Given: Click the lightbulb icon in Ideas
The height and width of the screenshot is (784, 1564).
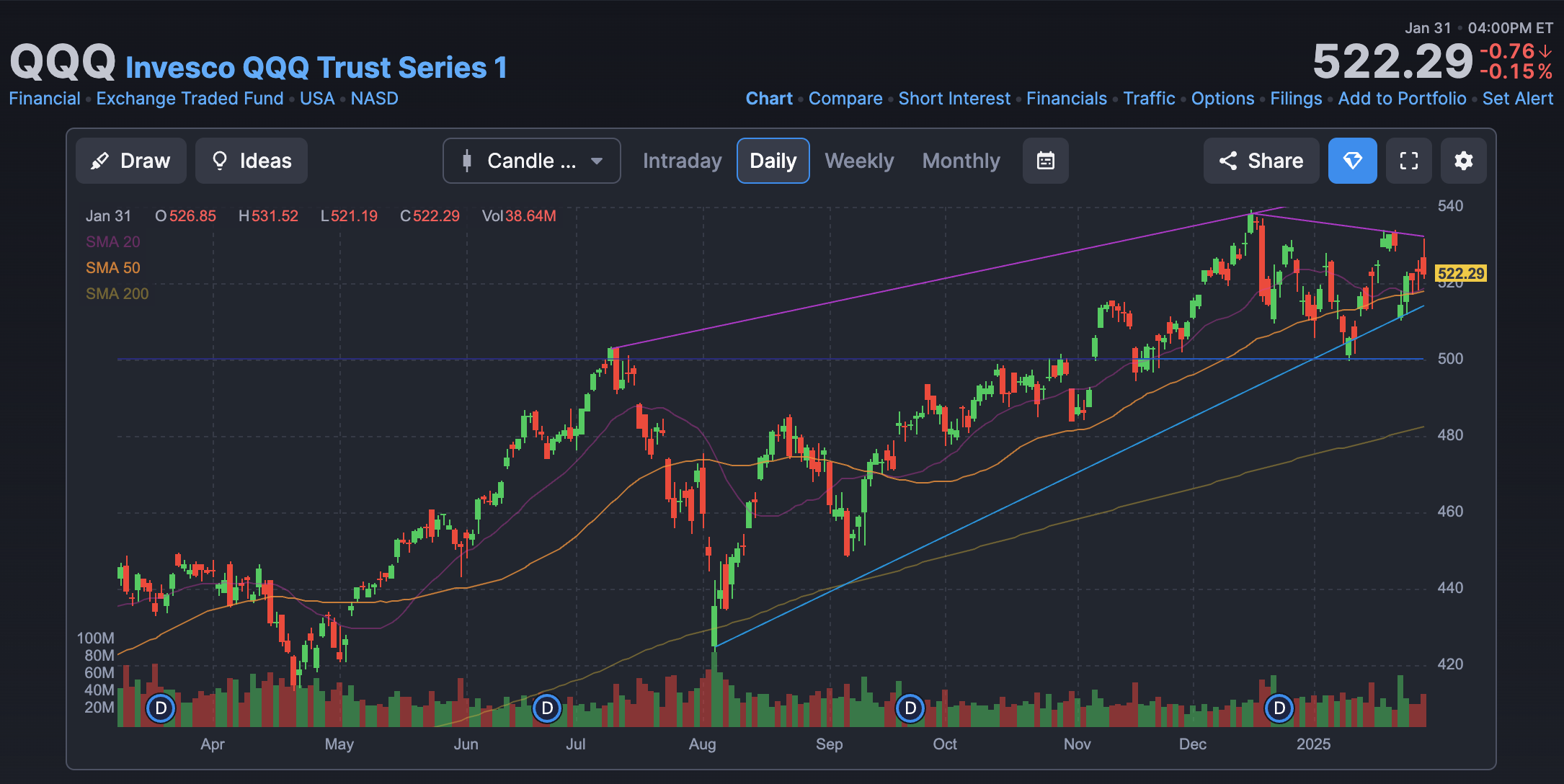Looking at the screenshot, I should pos(220,161).
